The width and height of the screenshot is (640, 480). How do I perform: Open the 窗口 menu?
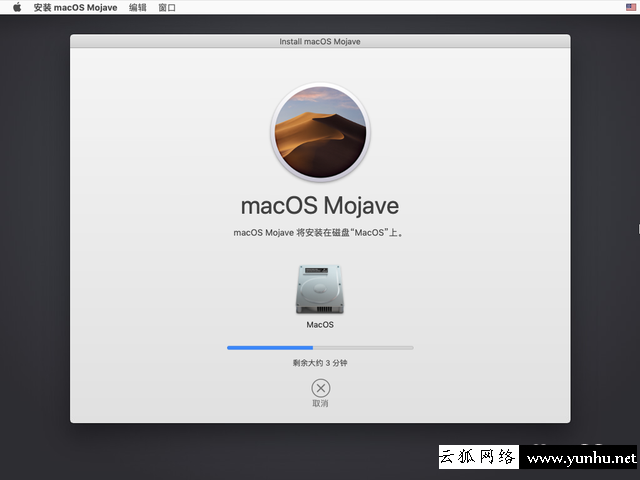[167, 7]
